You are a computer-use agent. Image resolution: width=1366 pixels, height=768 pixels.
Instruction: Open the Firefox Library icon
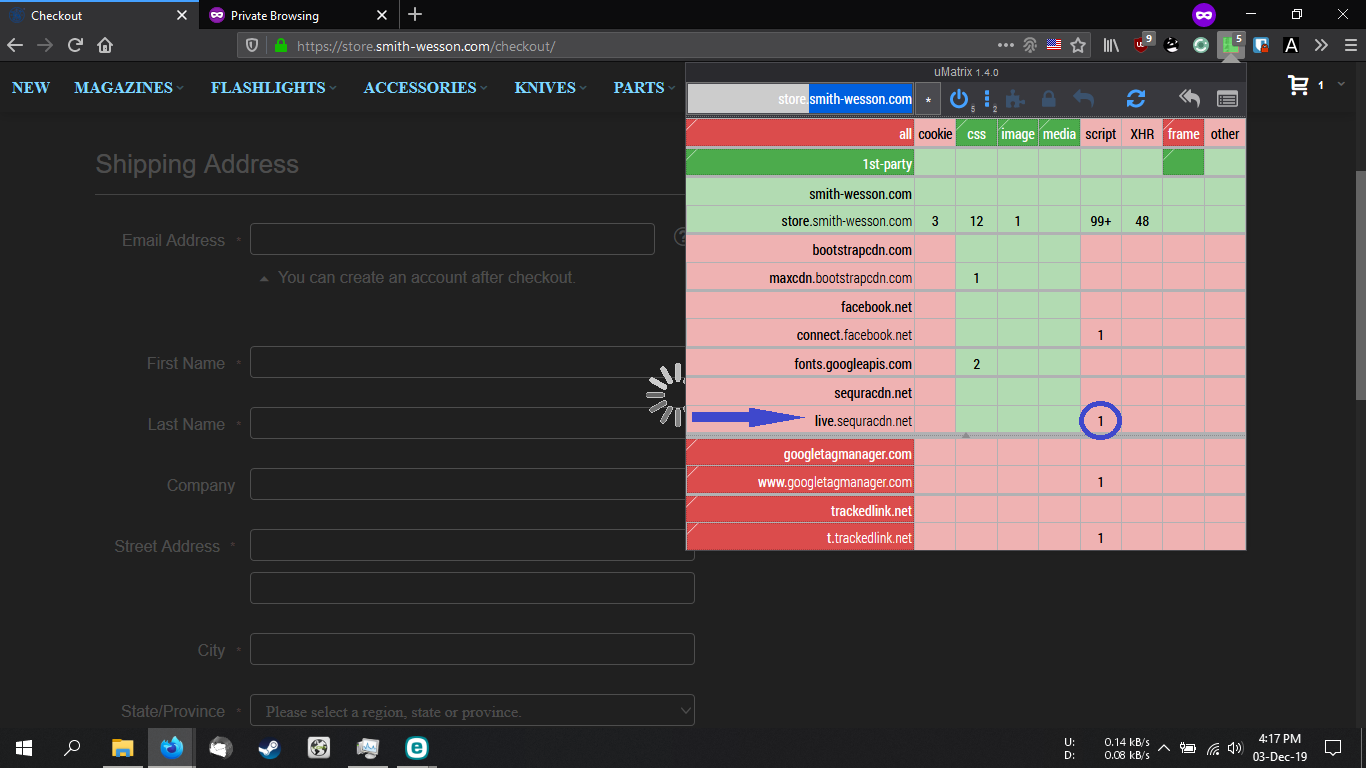[x=1111, y=45]
